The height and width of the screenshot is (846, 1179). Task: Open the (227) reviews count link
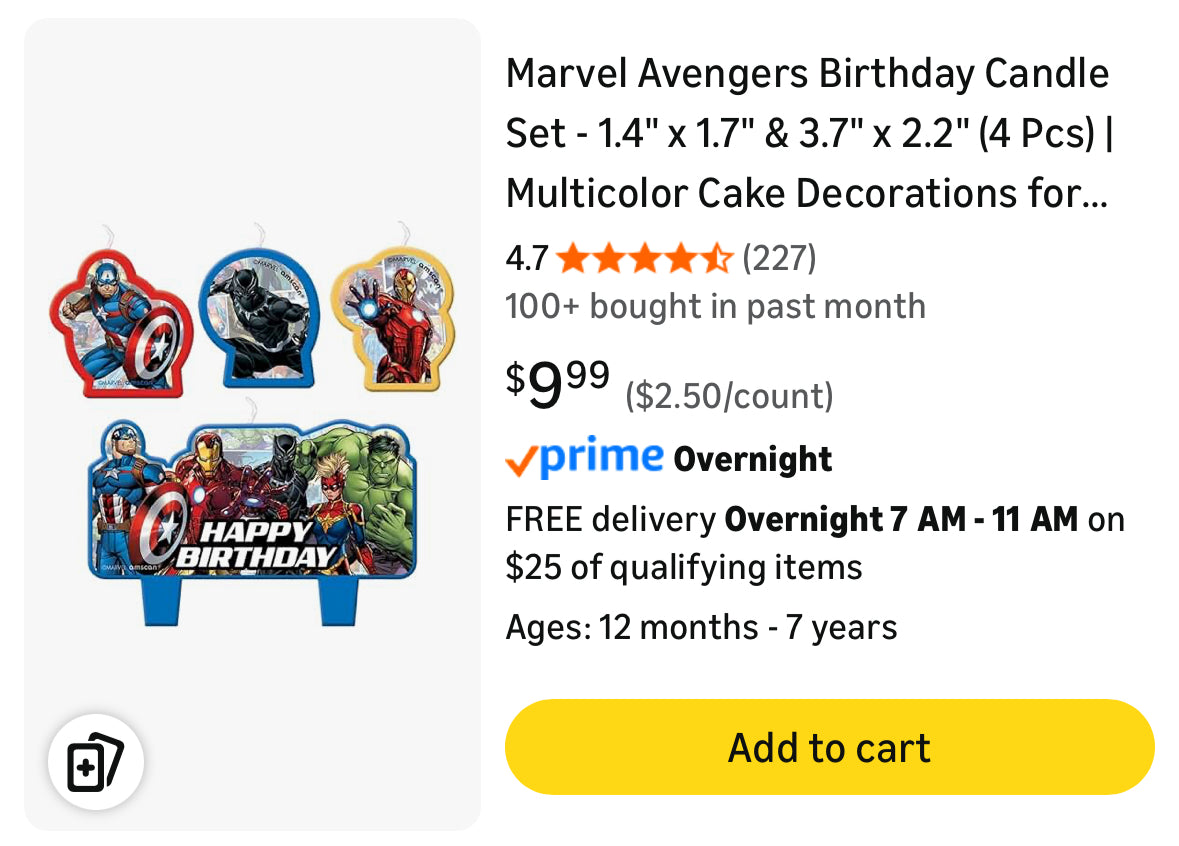coord(779,259)
